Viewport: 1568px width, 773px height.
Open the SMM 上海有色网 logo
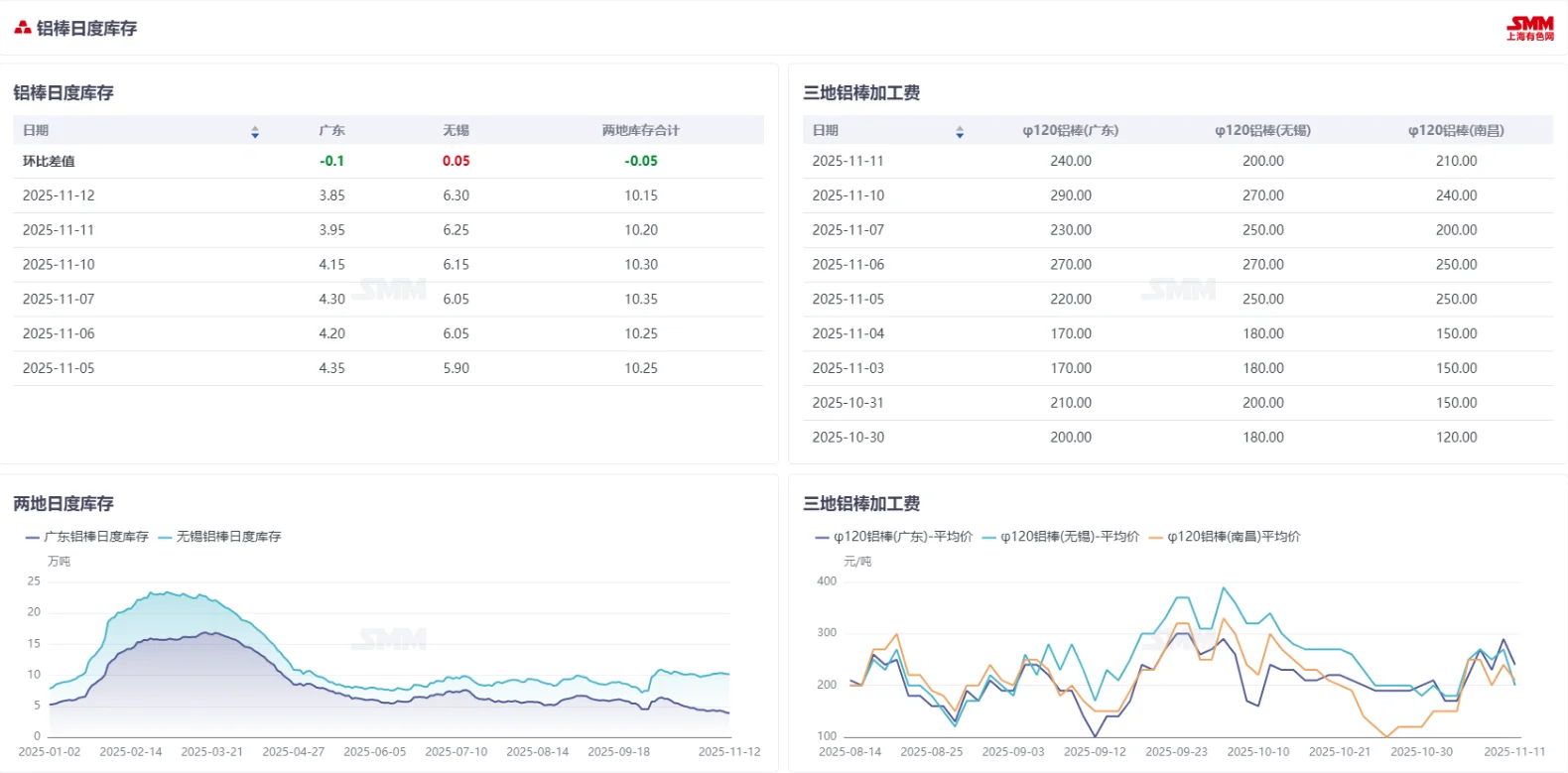pyautogui.click(x=1529, y=28)
